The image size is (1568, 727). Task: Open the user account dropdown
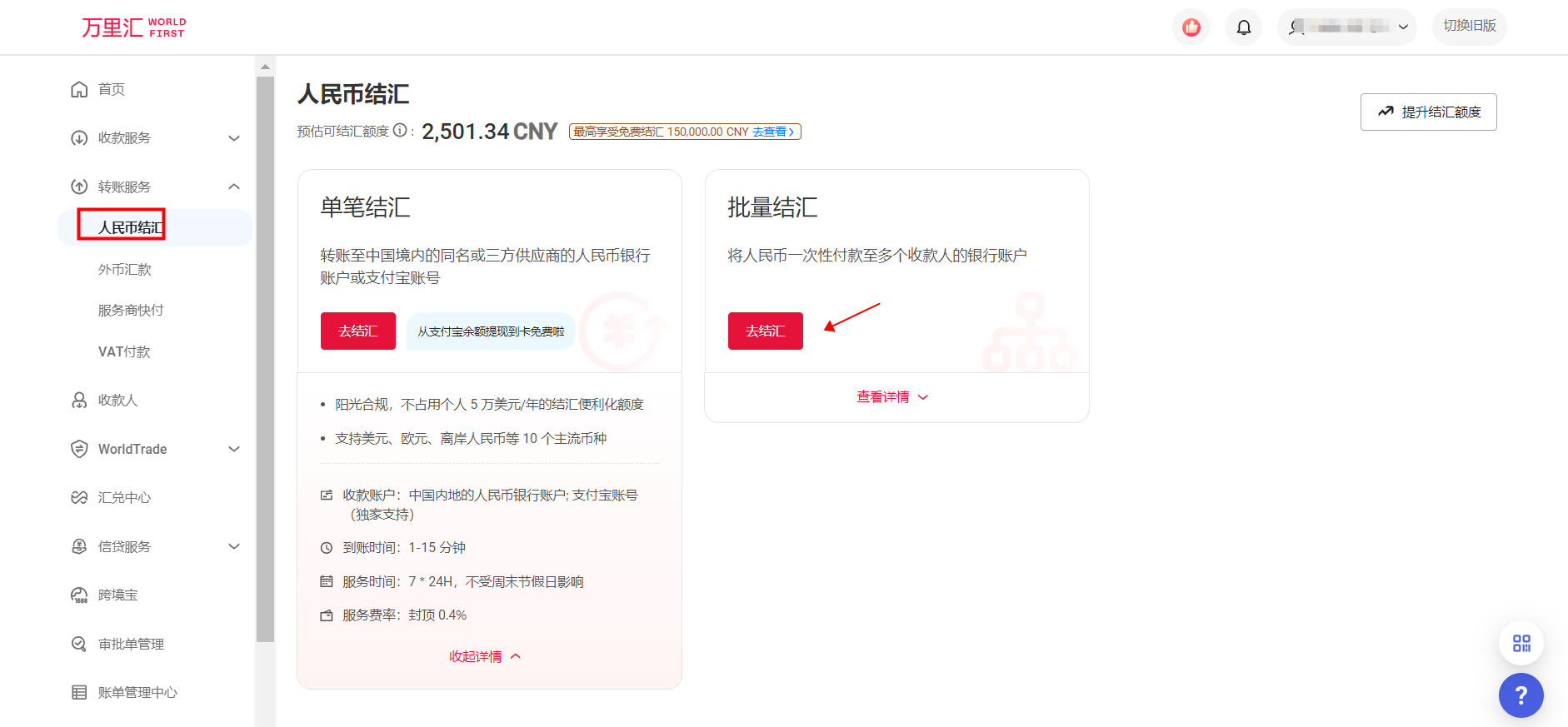coord(1346,27)
